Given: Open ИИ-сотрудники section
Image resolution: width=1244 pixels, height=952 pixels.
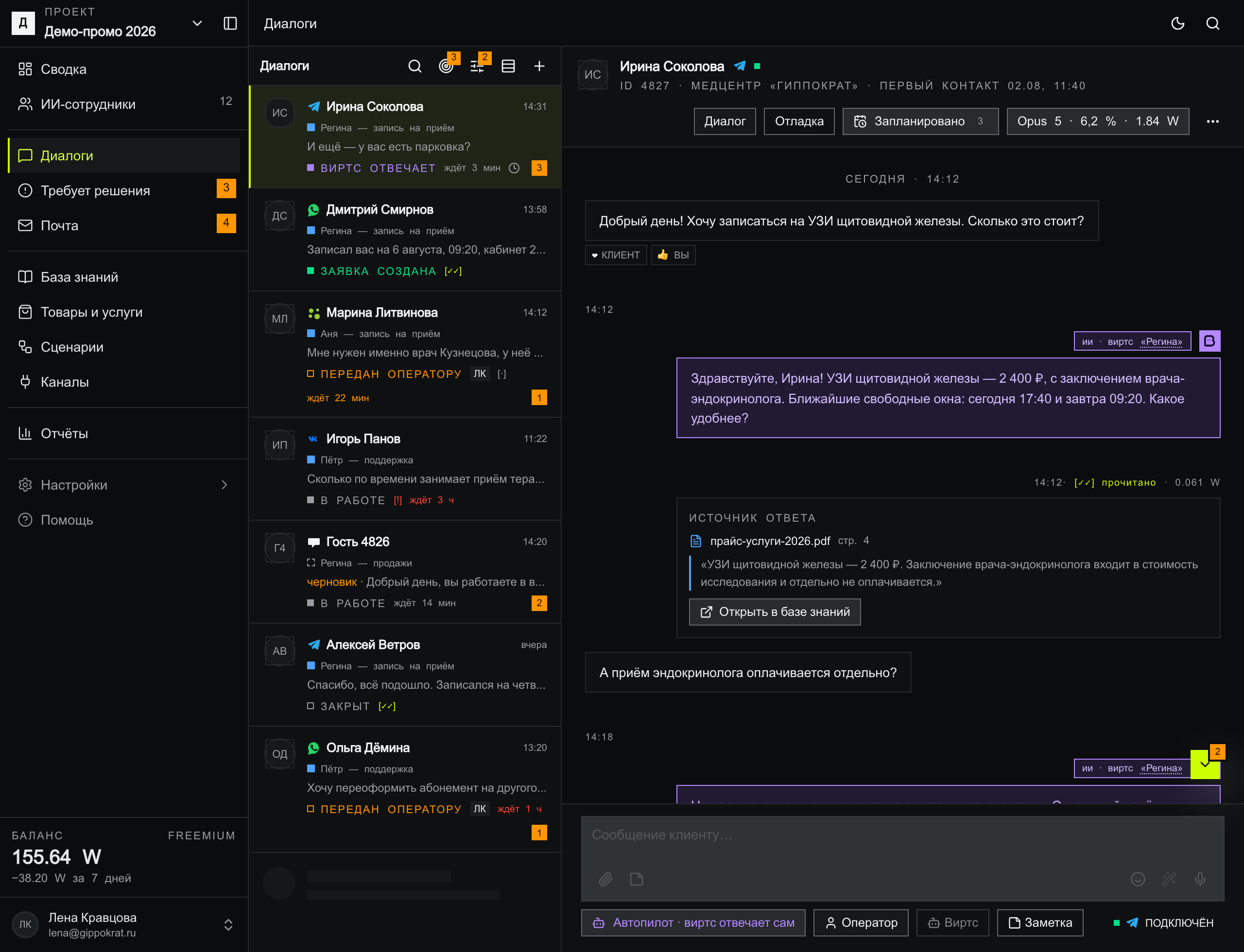Looking at the screenshot, I should point(124,104).
